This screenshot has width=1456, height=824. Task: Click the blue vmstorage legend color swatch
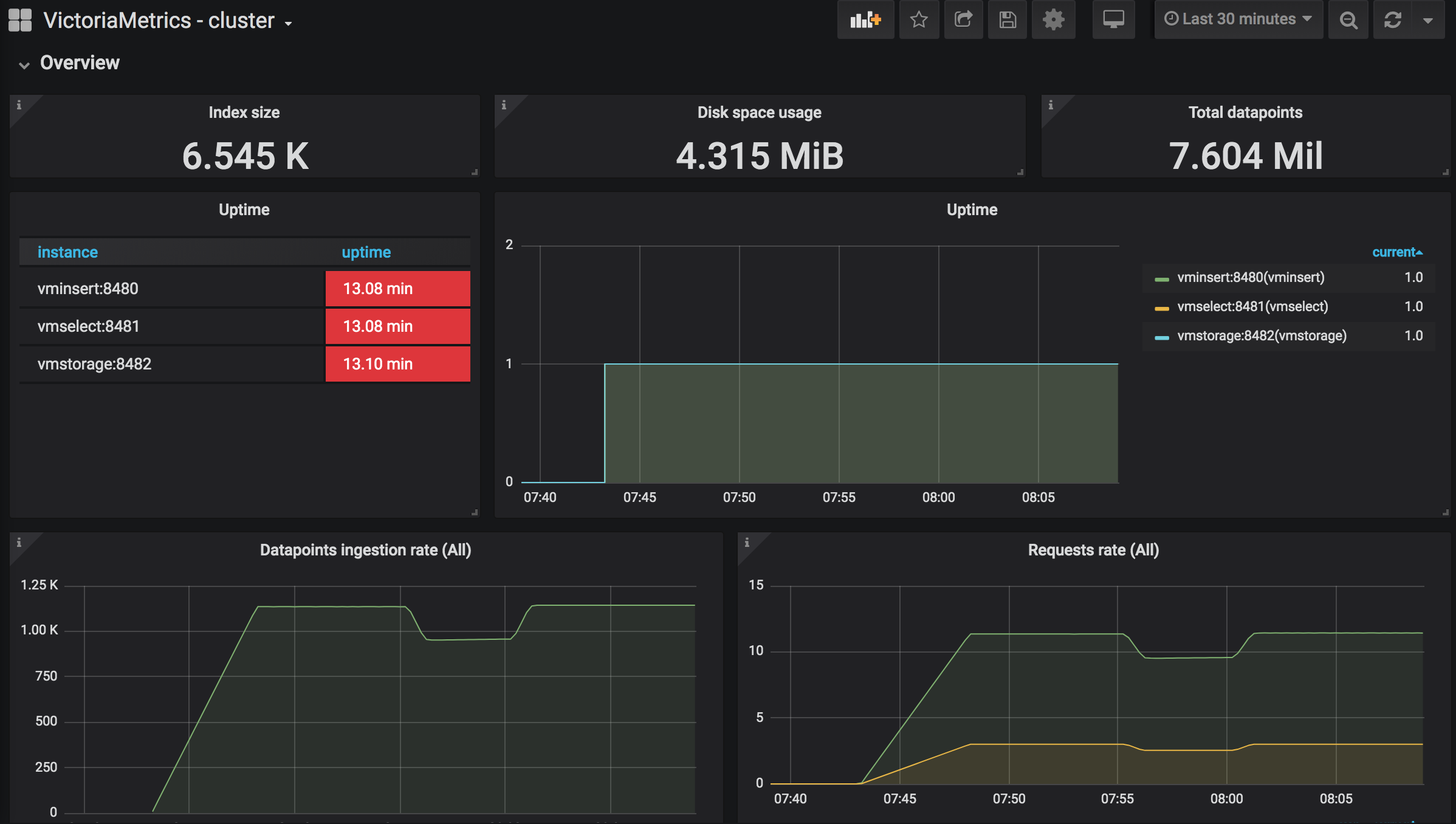1161,338
